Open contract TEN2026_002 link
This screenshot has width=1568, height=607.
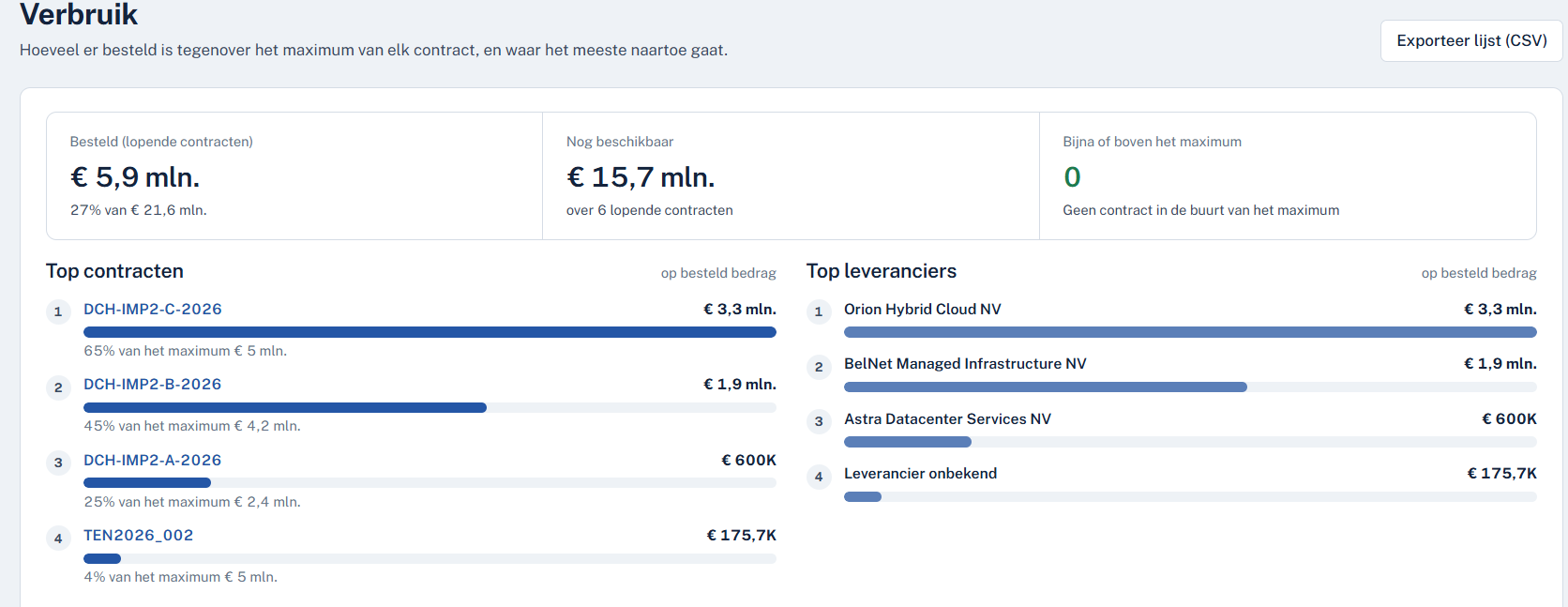[139, 536]
